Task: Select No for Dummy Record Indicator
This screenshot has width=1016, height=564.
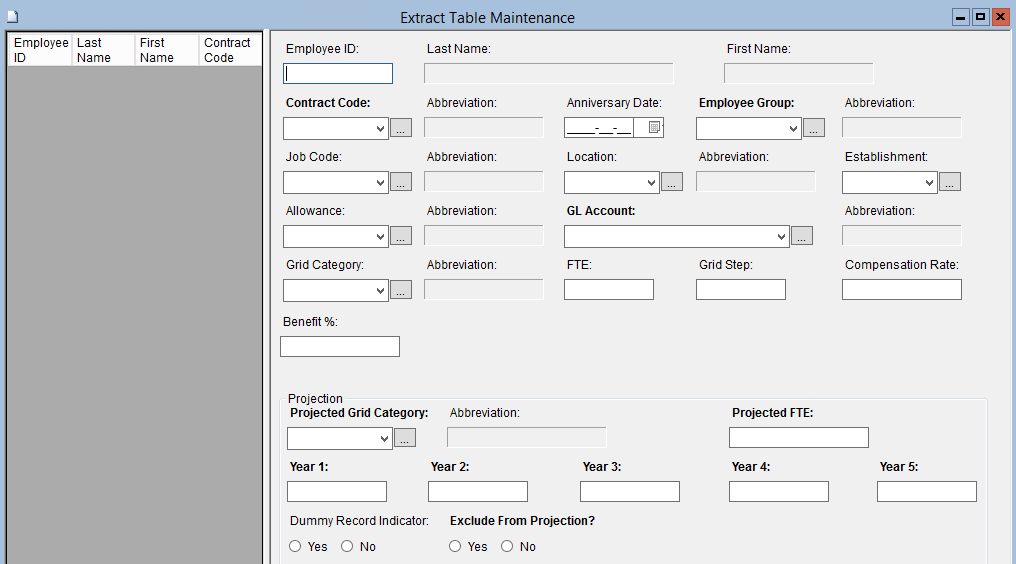Action: point(347,546)
